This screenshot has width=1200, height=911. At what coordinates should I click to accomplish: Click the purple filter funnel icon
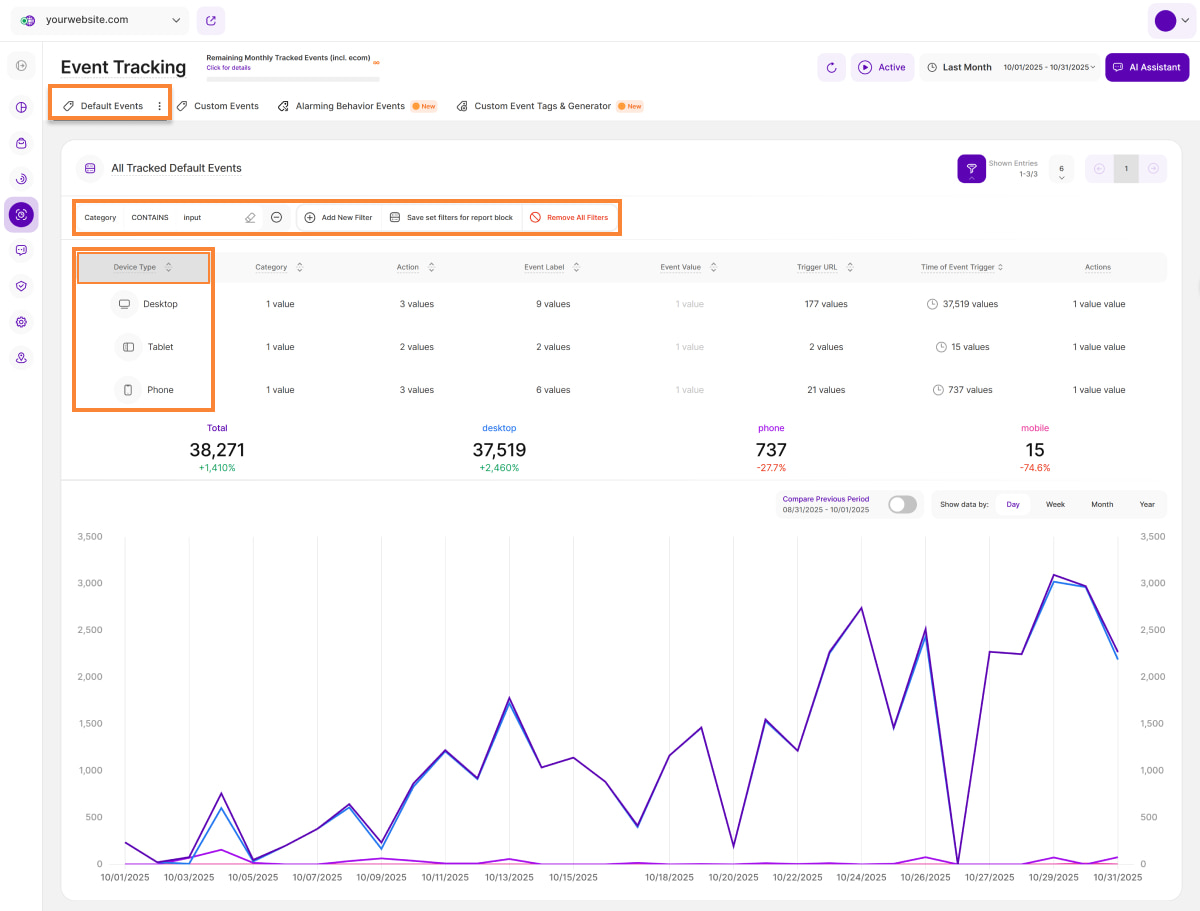click(x=971, y=169)
